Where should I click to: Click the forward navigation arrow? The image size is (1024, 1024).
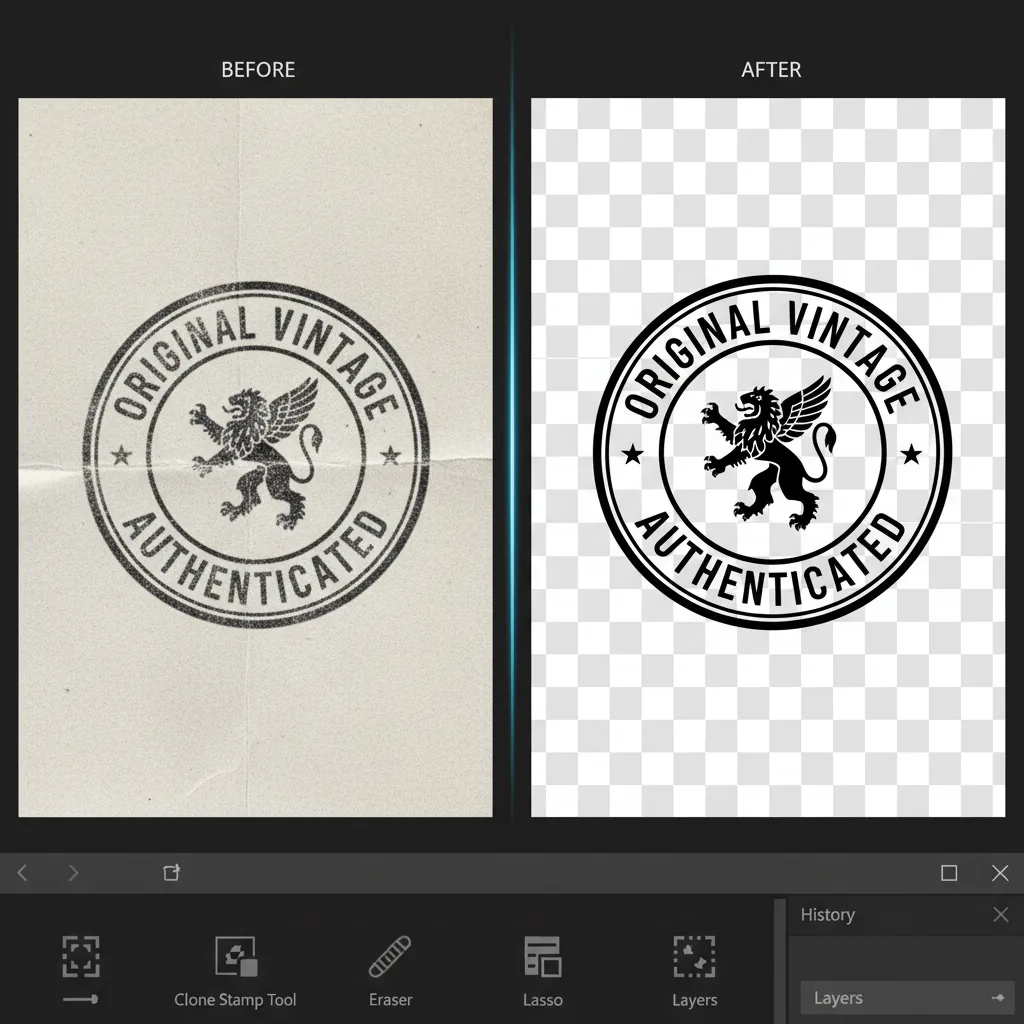pyautogui.click(x=72, y=872)
